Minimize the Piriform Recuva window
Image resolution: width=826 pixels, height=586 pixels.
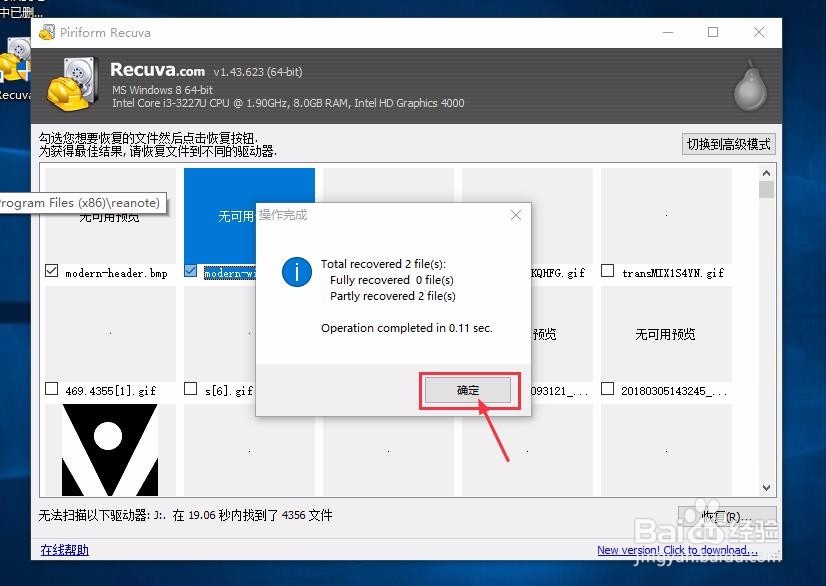[x=668, y=32]
